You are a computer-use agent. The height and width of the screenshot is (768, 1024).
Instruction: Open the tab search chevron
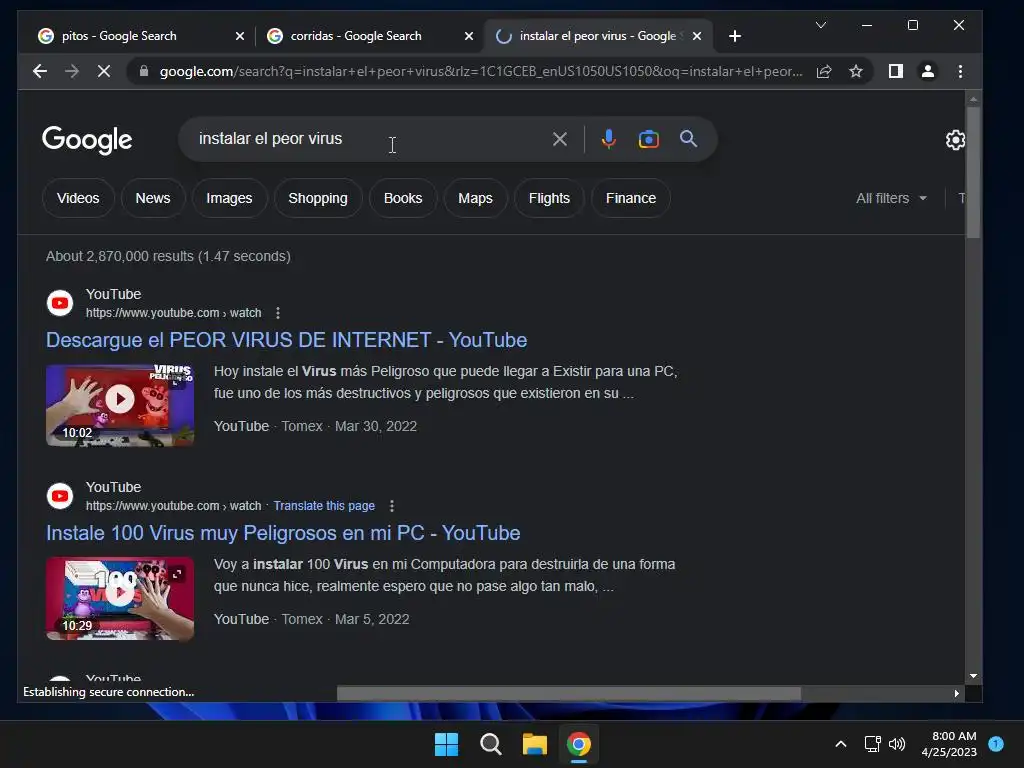pos(821,25)
